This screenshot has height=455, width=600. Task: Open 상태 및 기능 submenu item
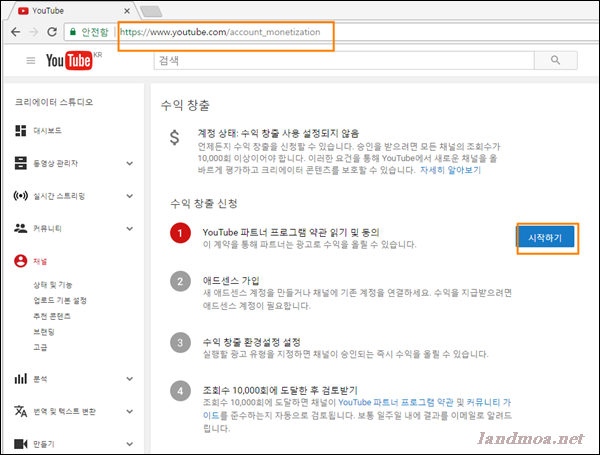[x=52, y=285]
